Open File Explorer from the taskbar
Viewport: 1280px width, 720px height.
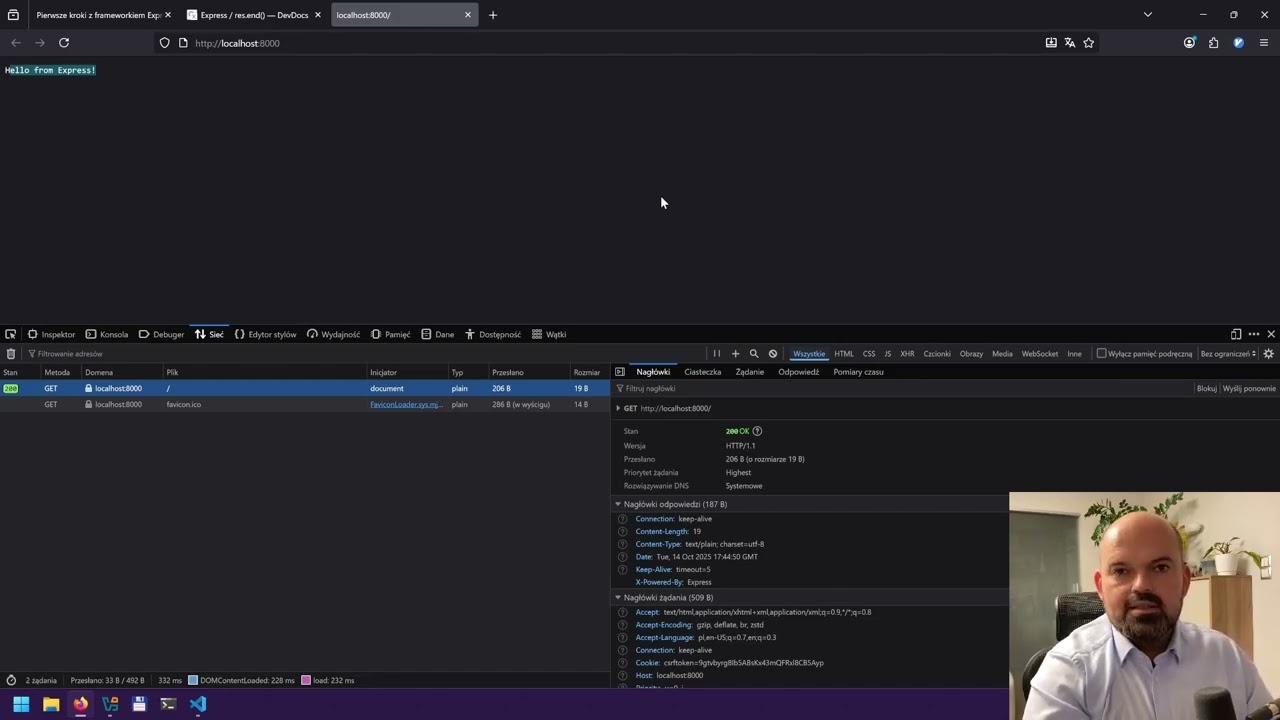(x=51, y=704)
